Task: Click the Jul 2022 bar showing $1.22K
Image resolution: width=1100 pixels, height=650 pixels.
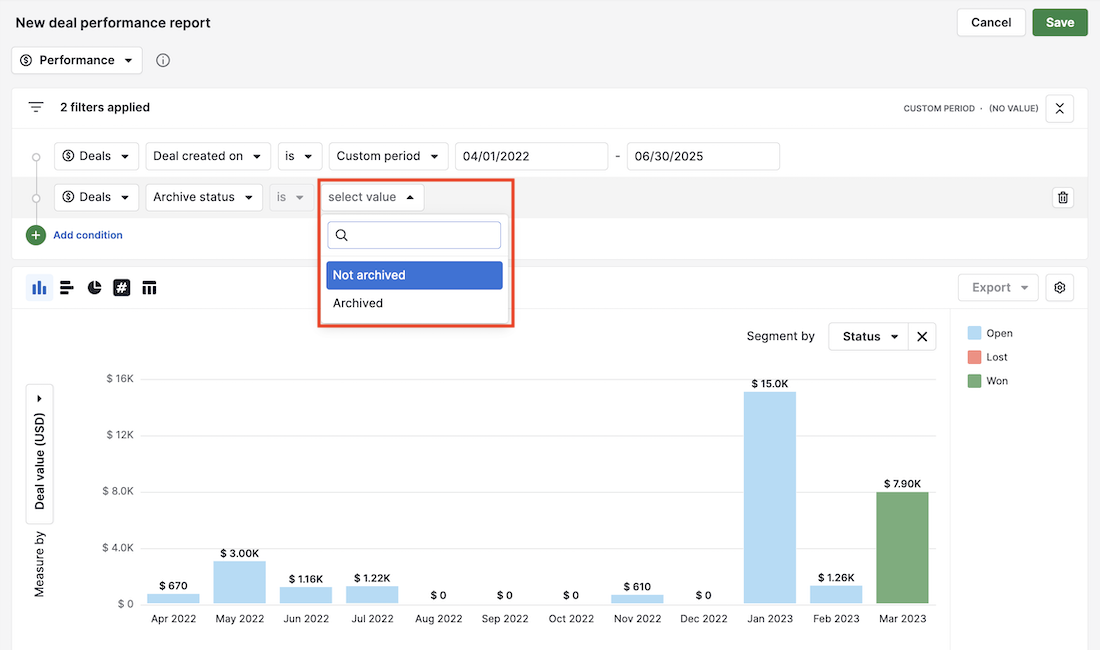Action: 372,595
